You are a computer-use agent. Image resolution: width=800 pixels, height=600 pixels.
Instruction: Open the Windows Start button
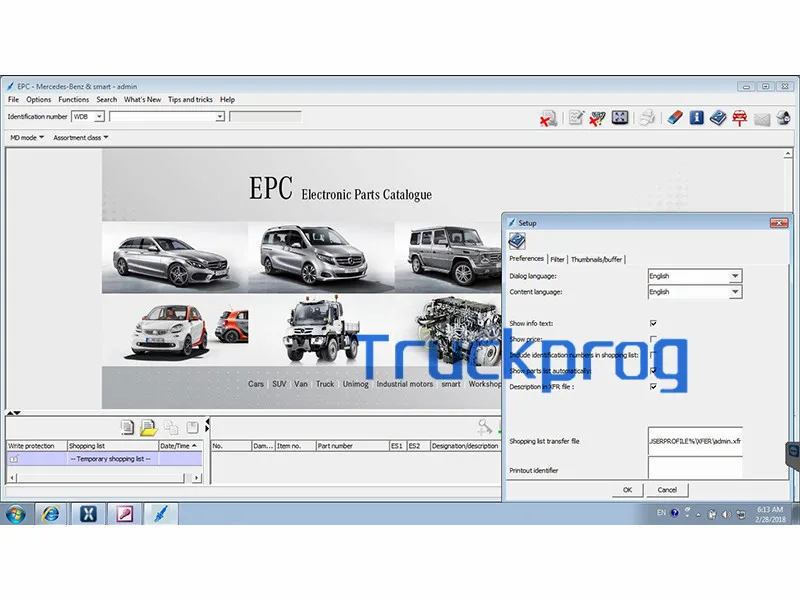pos(16,514)
